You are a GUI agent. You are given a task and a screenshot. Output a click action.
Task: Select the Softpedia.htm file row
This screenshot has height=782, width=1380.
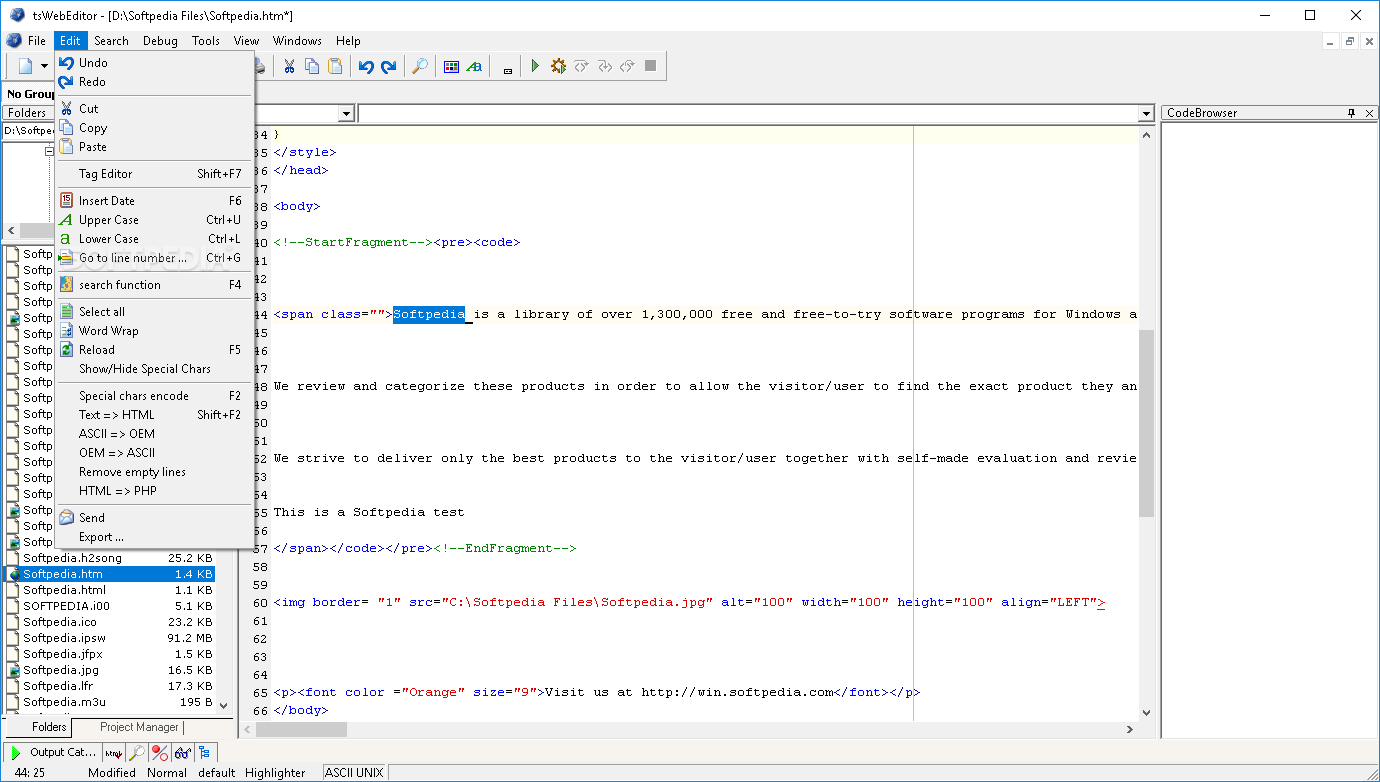(x=110, y=574)
